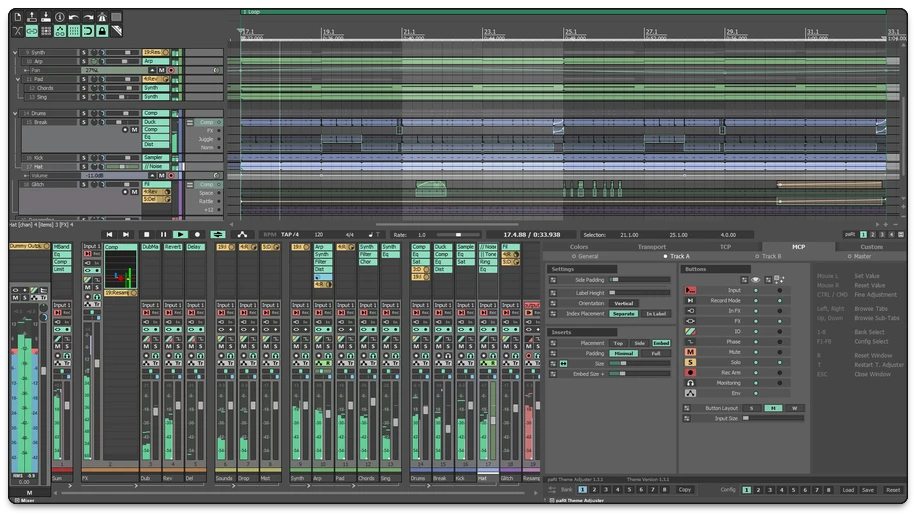Click the Record button in transport bar
Image resolution: width=916 pixels, height=516 pixels.
pos(198,234)
